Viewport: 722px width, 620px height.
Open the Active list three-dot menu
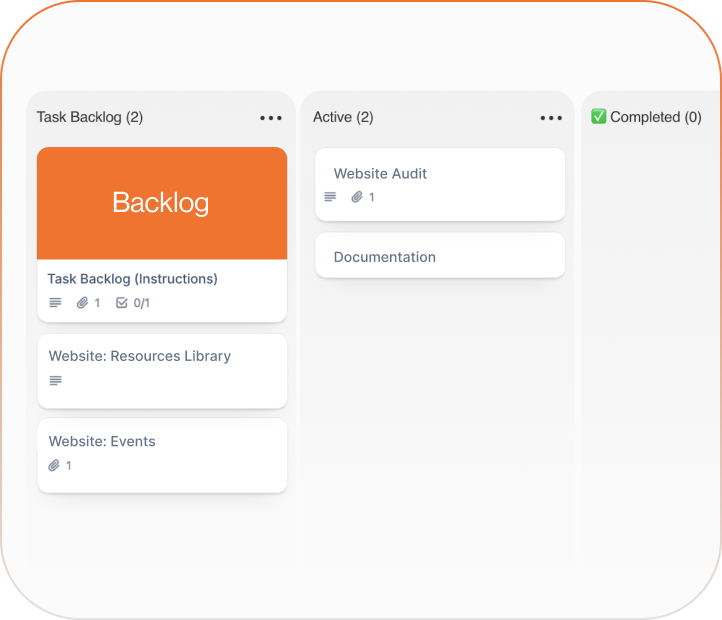pyautogui.click(x=551, y=118)
